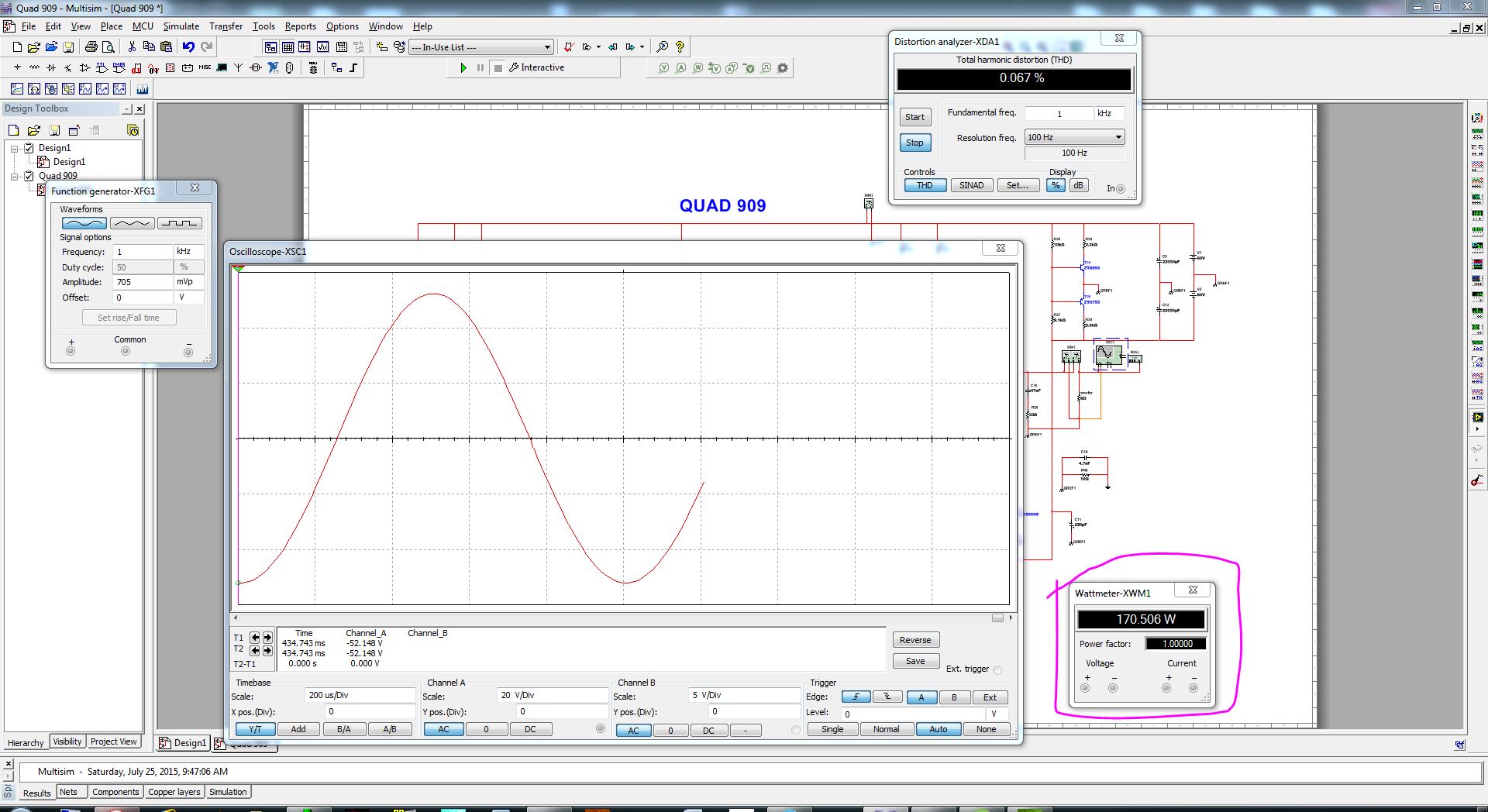This screenshot has width=1488, height=812.
Task: Place a Basic resistor component from the toolbar
Action: coord(34,68)
